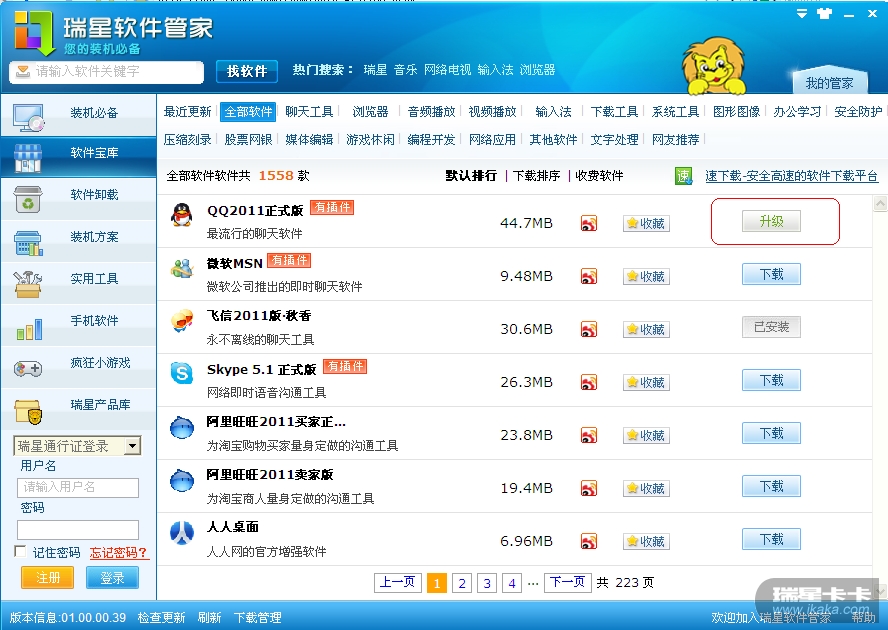Image resolution: width=888 pixels, height=630 pixels.
Task: Click the 飞信2011 app icon
Action: (182, 321)
